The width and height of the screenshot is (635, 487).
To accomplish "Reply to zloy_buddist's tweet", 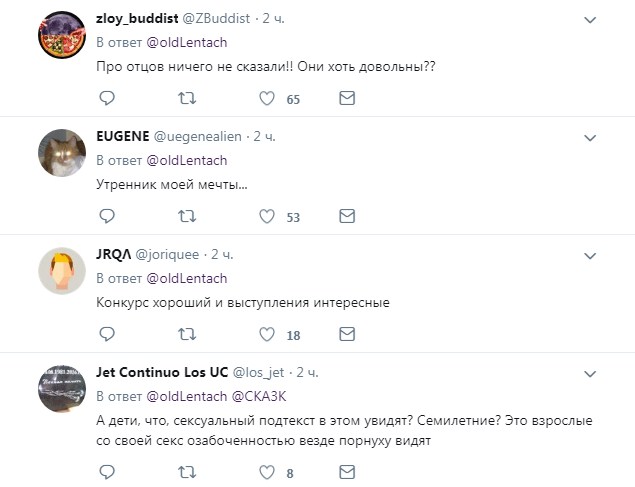I will [107, 99].
